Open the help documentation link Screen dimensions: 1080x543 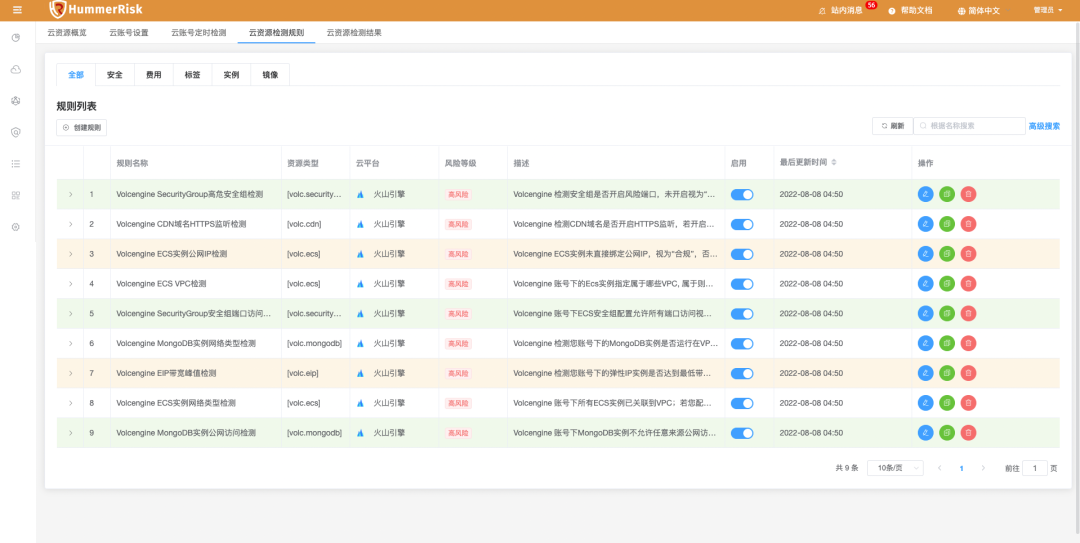coord(910,10)
